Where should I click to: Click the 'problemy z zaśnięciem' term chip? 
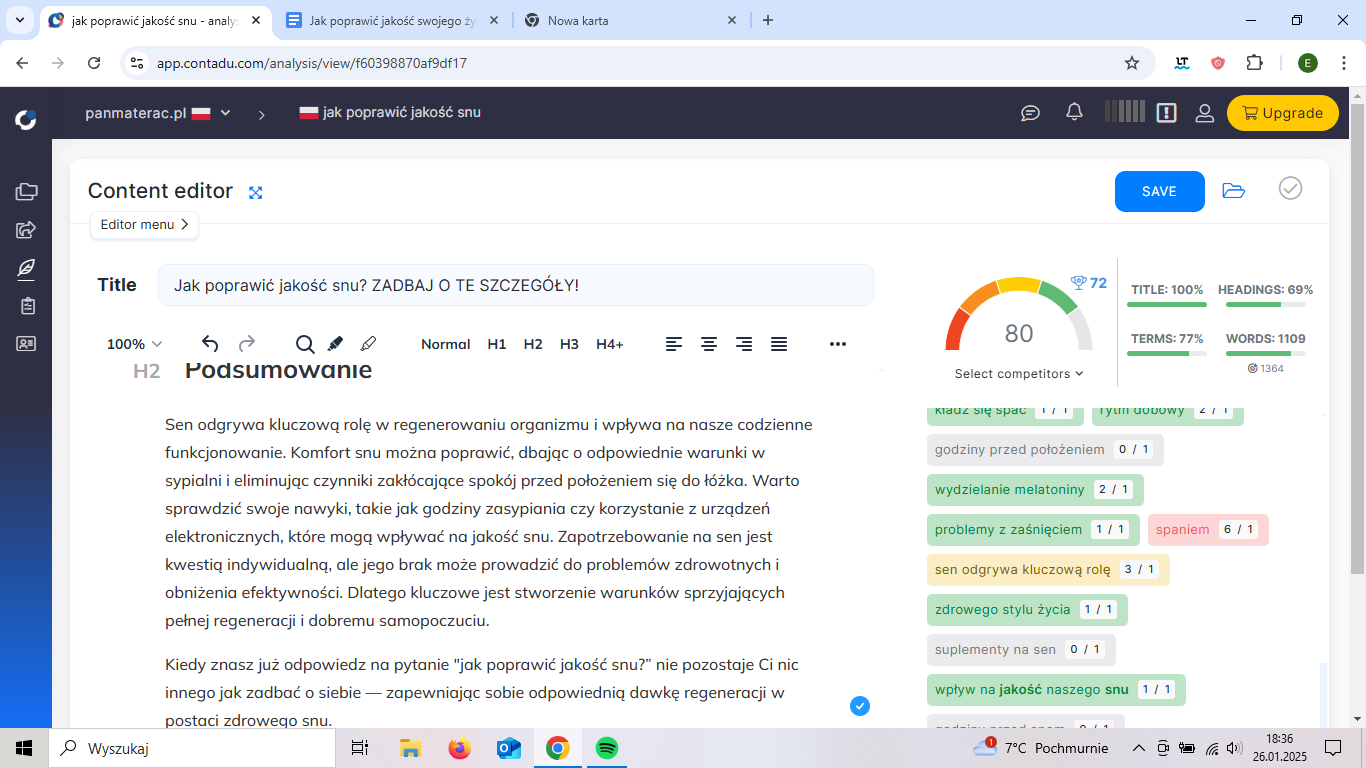pos(1034,530)
